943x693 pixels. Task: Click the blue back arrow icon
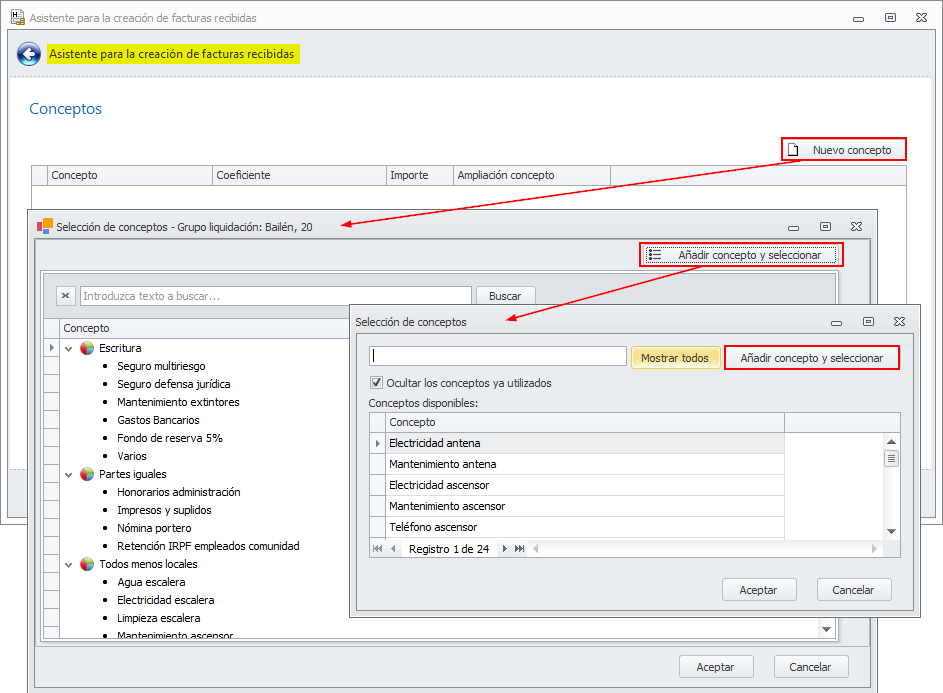[x=29, y=54]
